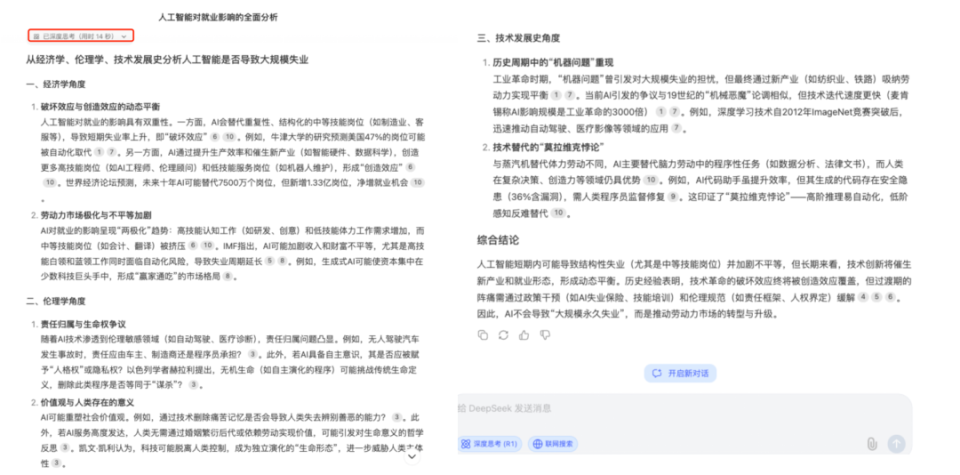The width and height of the screenshot is (960, 475).
Task: Open citation 9 after 需人类程序员监督修复
Action: (673, 197)
